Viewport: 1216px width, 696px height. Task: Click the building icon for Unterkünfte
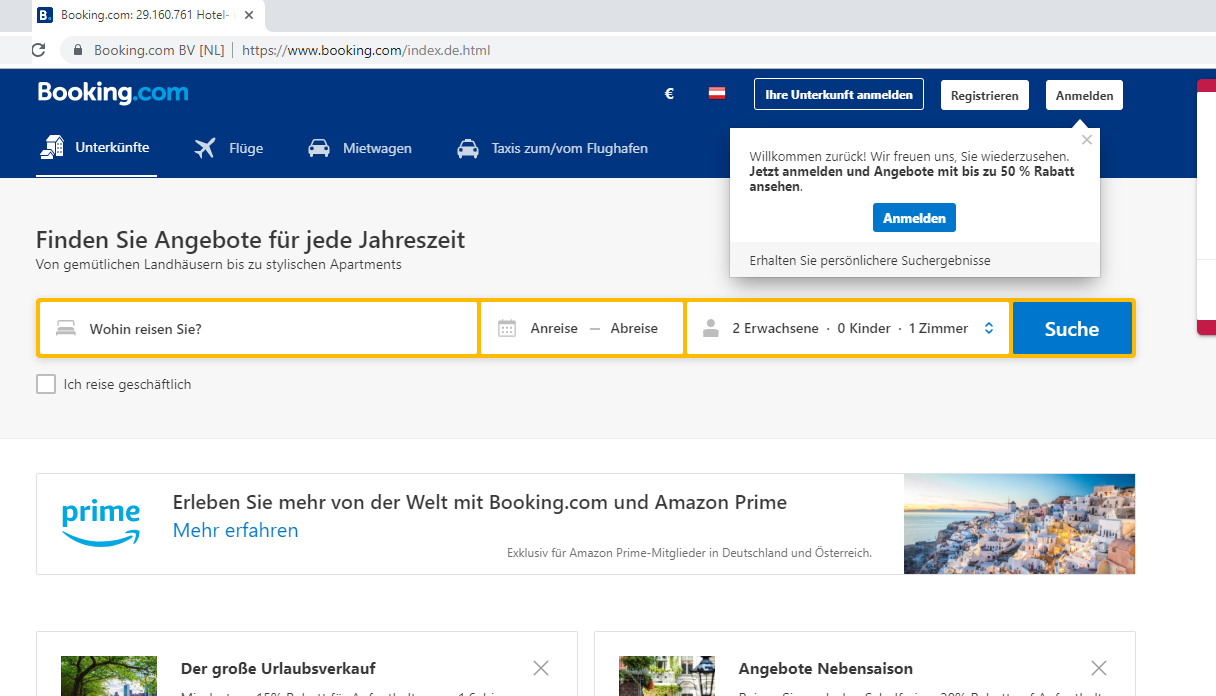click(52, 147)
